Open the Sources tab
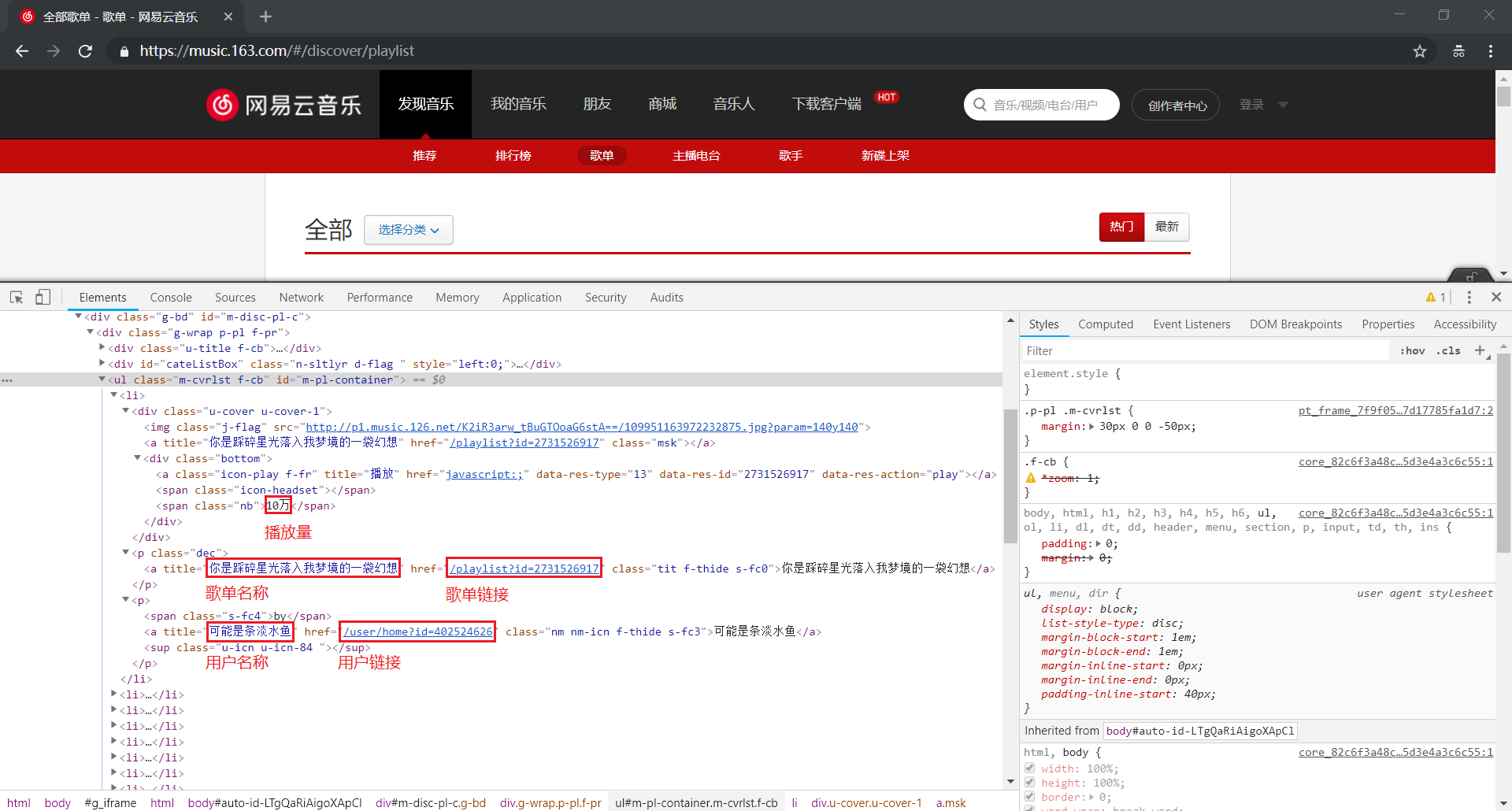The height and width of the screenshot is (811, 1512). pyautogui.click(x=235, y=298)
